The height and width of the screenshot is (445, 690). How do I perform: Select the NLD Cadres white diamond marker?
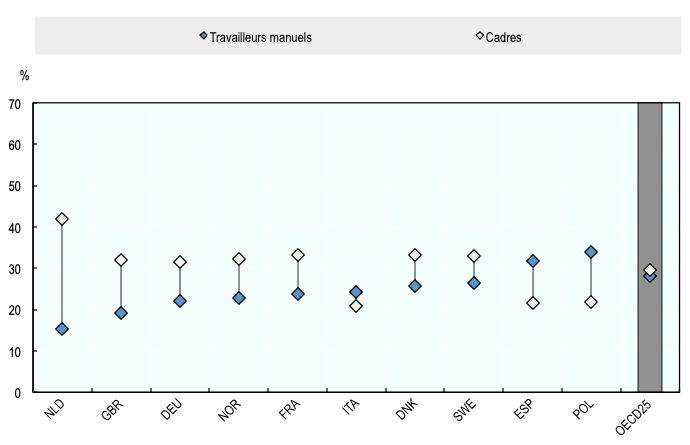[x=62, y=219]
